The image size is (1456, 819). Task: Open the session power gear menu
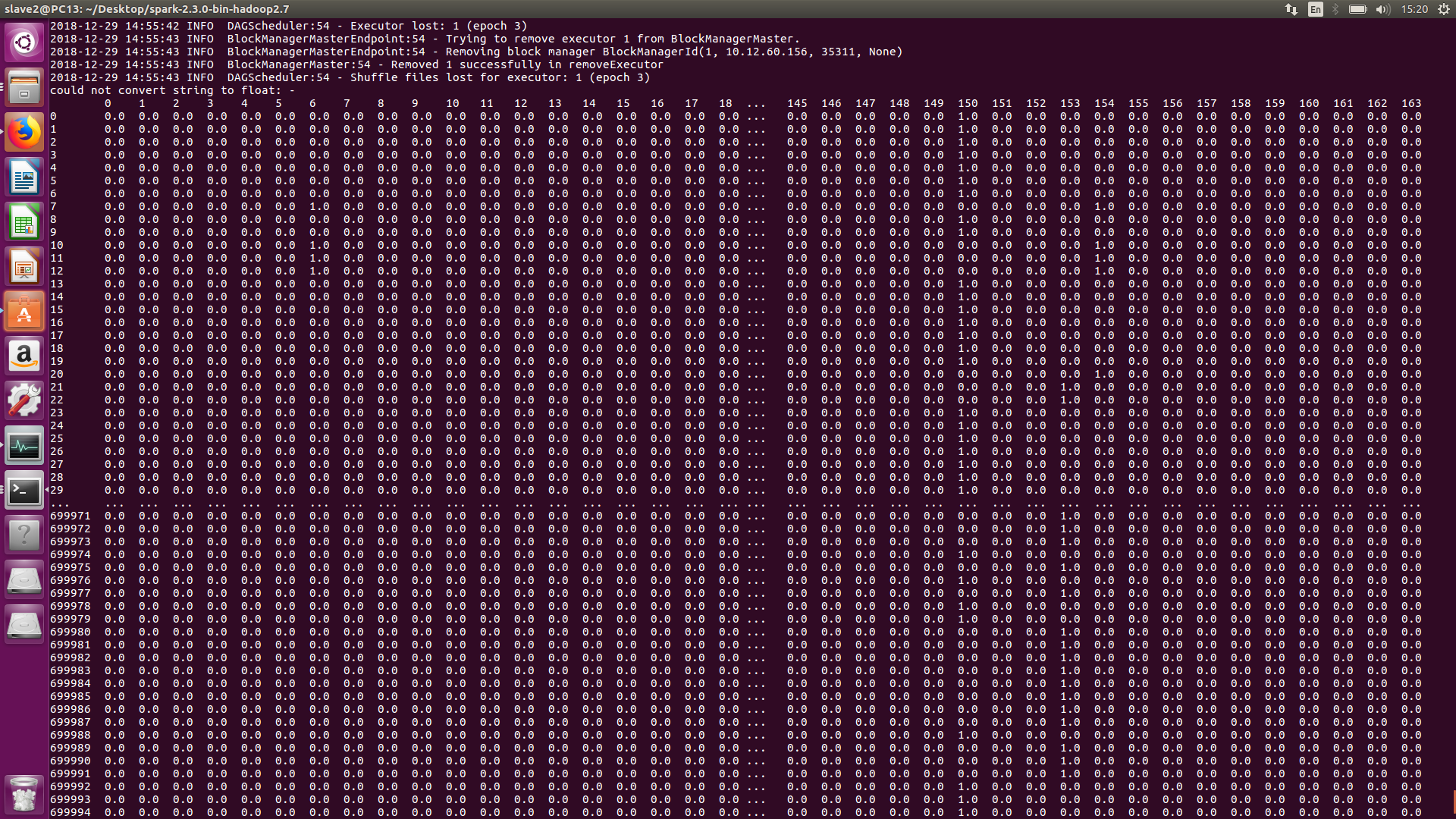(1443, 9)
